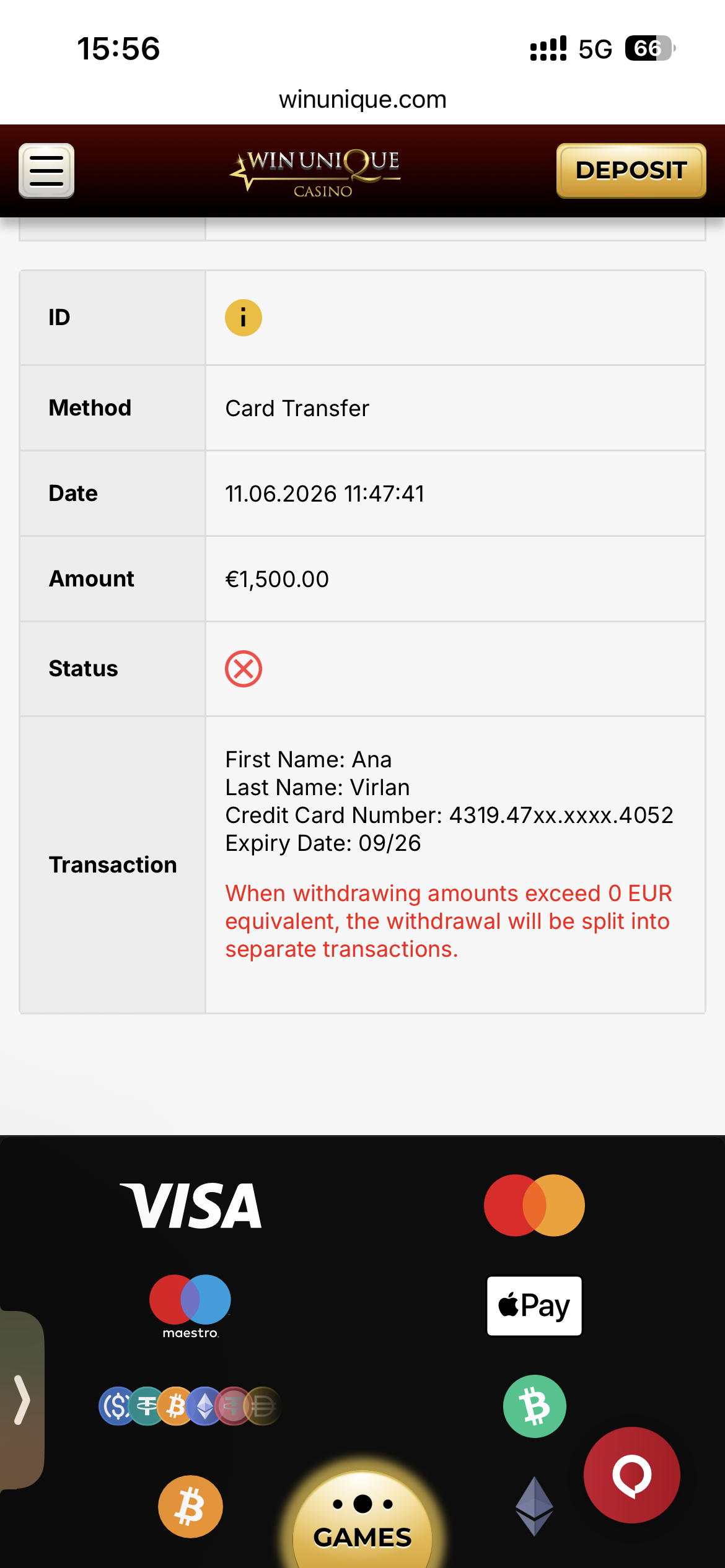725x1568 pixels.
Task: Tap the Win Unique Casino logo
Action: point(316,172)
